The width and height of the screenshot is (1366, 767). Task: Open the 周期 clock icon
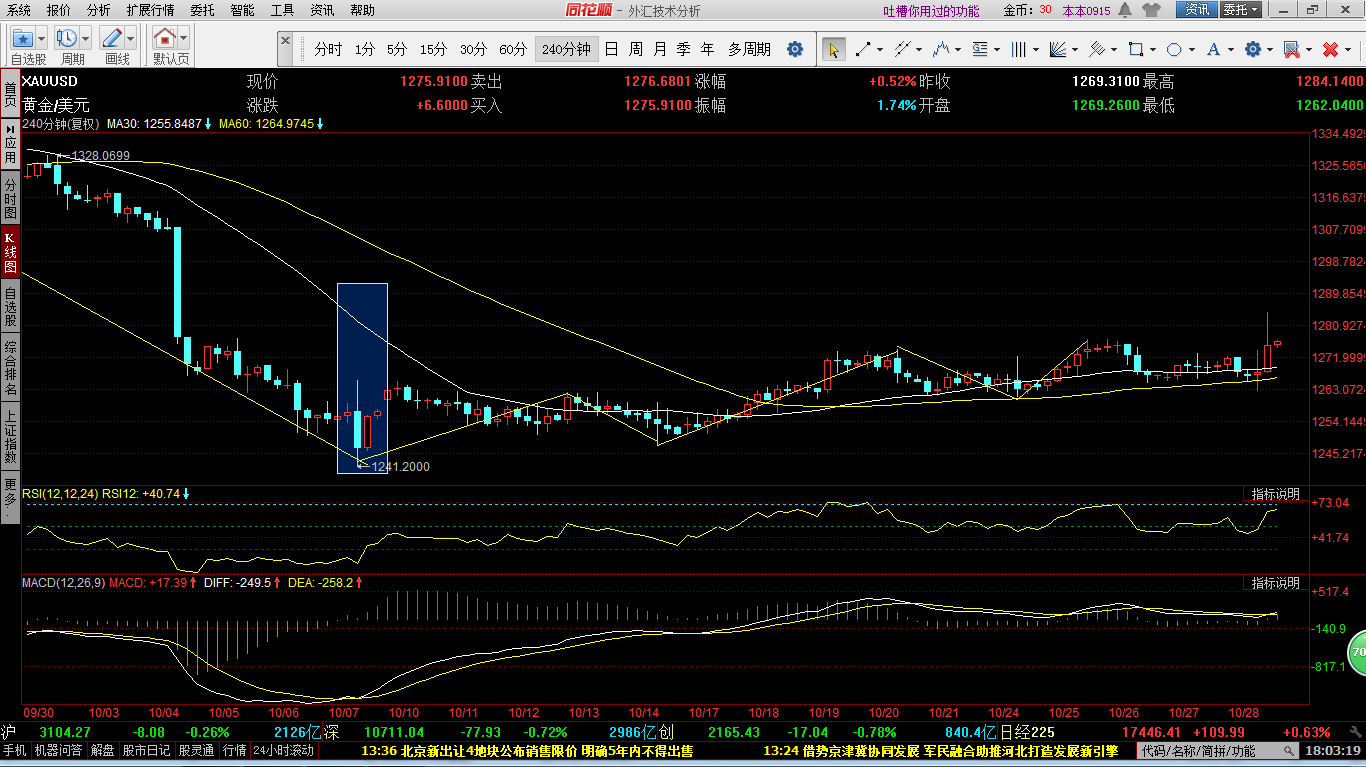click(x=67, y=39)
